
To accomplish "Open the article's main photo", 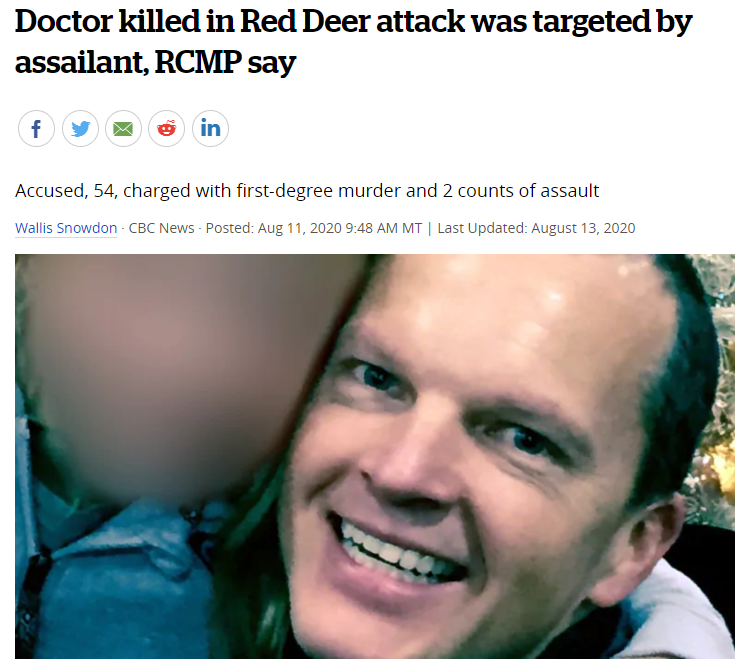I will pos(375,457).
